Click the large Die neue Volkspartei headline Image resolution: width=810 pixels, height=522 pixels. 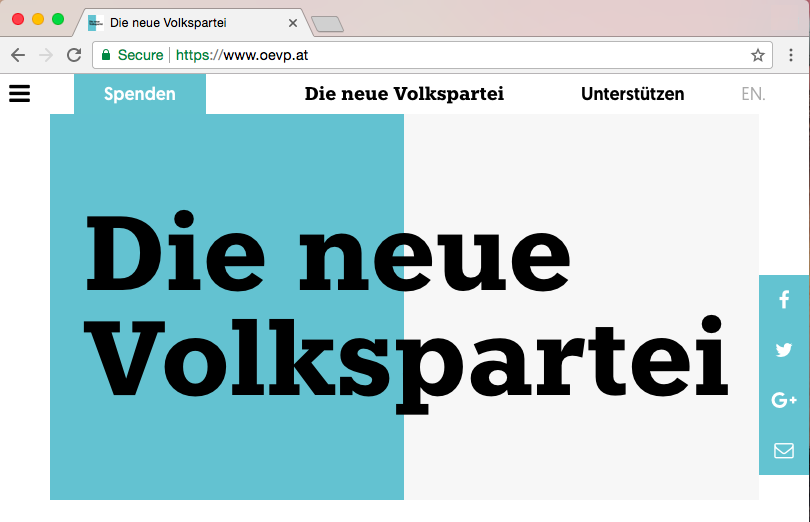point(407,311)
